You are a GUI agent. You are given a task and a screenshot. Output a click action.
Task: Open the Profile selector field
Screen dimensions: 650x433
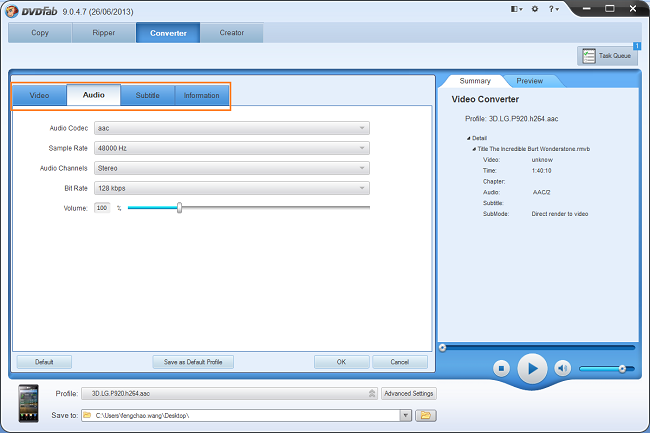pyautogui.click(x=229, y=393)
